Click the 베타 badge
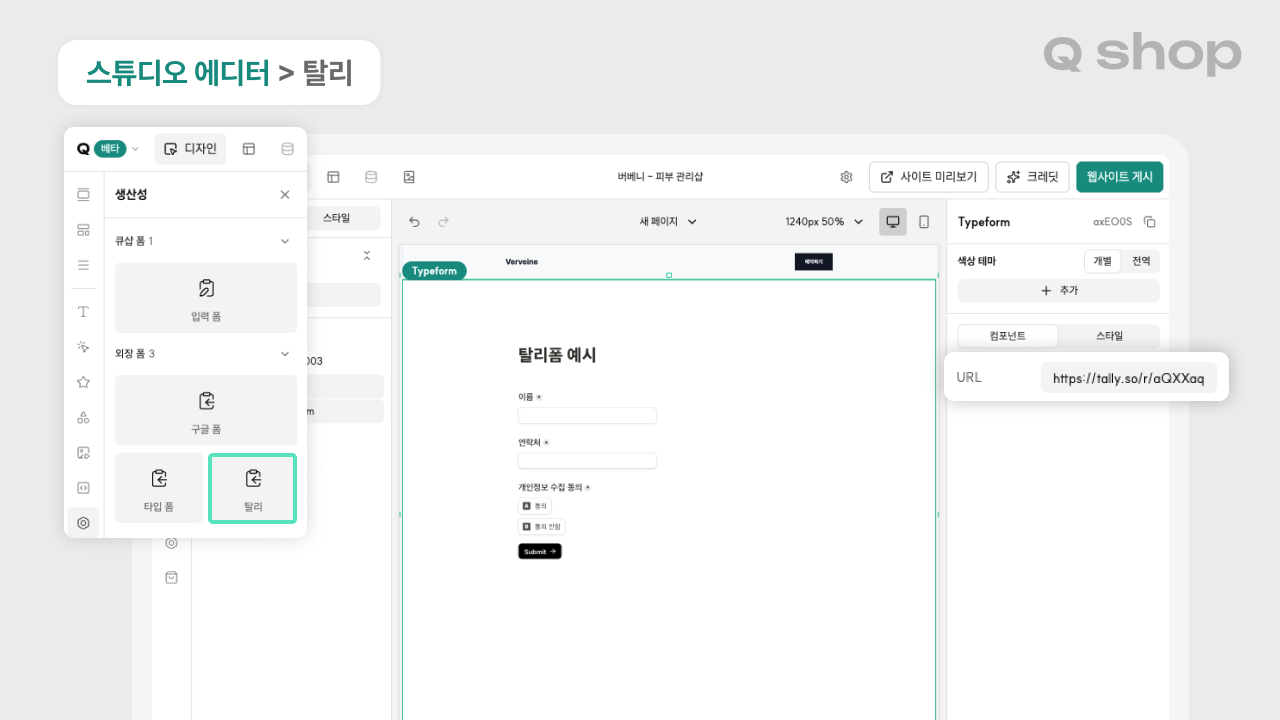This screenshot has height=720, width=1280. point(110,149)
